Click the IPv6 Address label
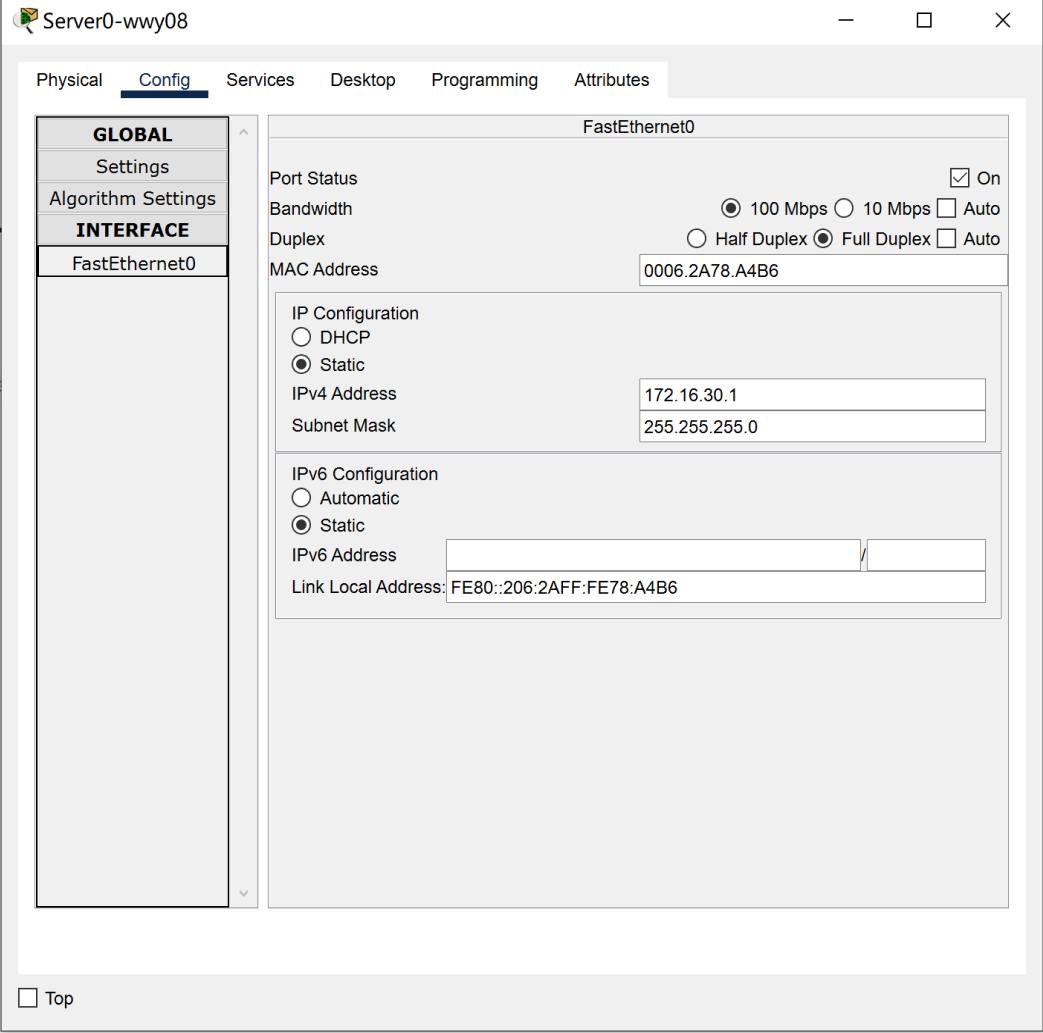 pyautogui.click(x=344, y=555)
